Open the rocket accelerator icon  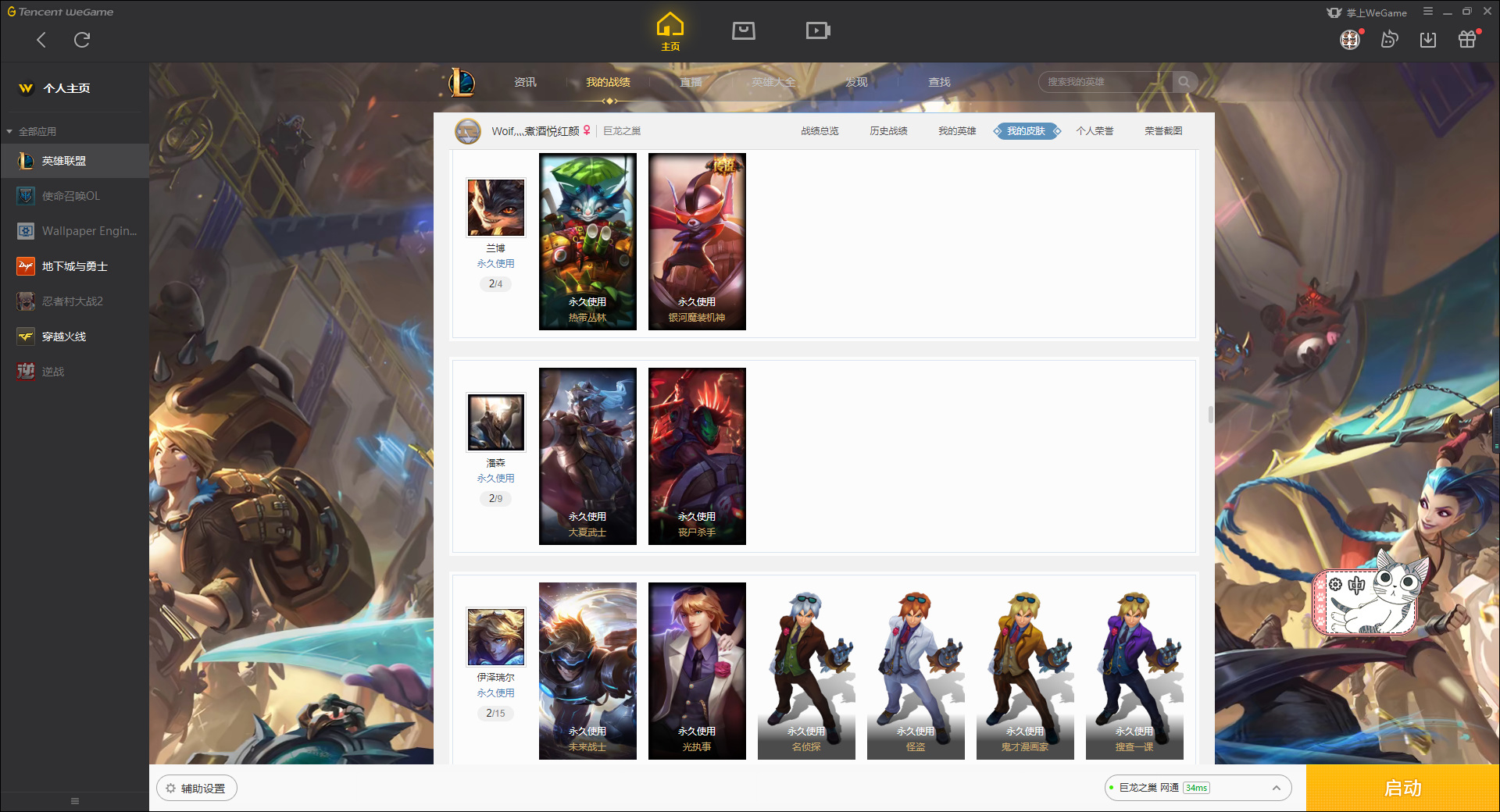coord(1389,39)
